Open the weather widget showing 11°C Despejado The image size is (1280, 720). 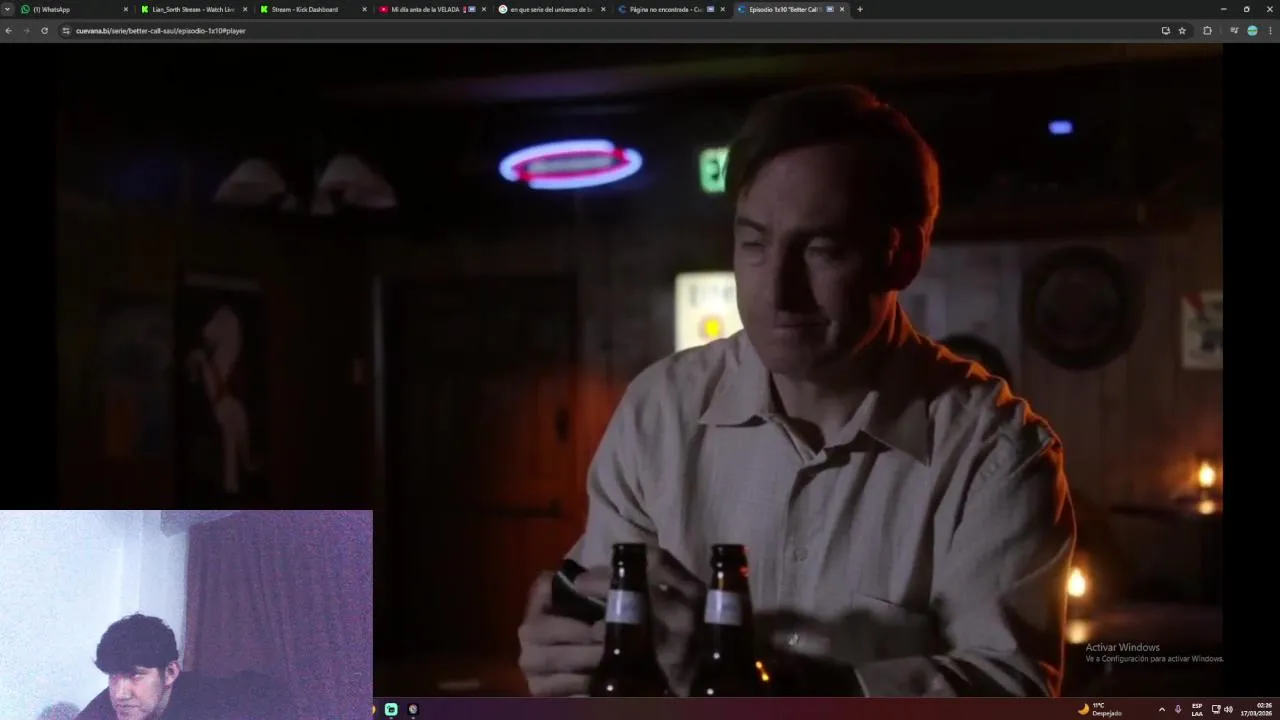[1100, 709]
